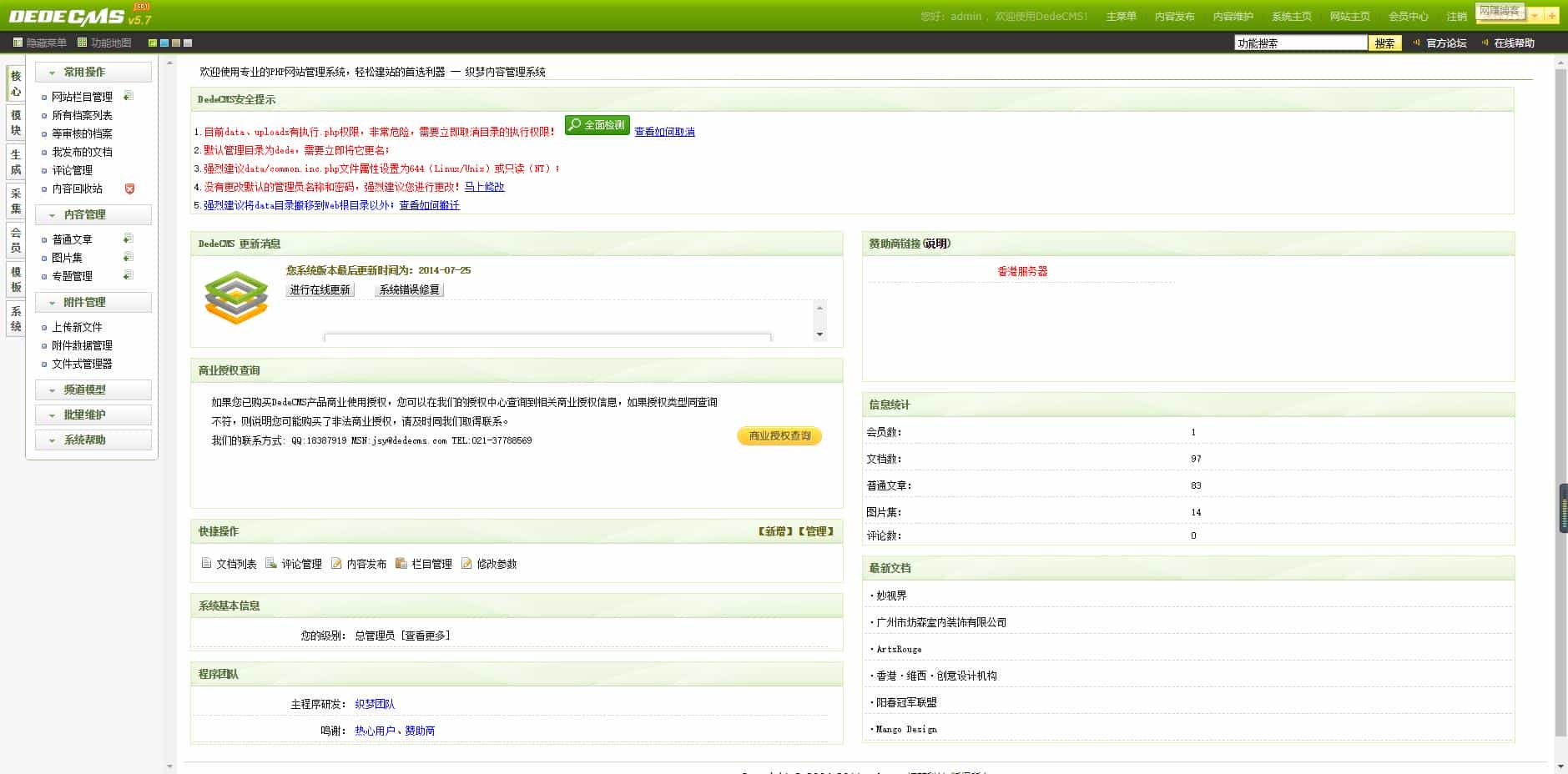1568x774 pixels.
Task: Click the red icon beside 内容回收站
Action: [x=129, y=188]
